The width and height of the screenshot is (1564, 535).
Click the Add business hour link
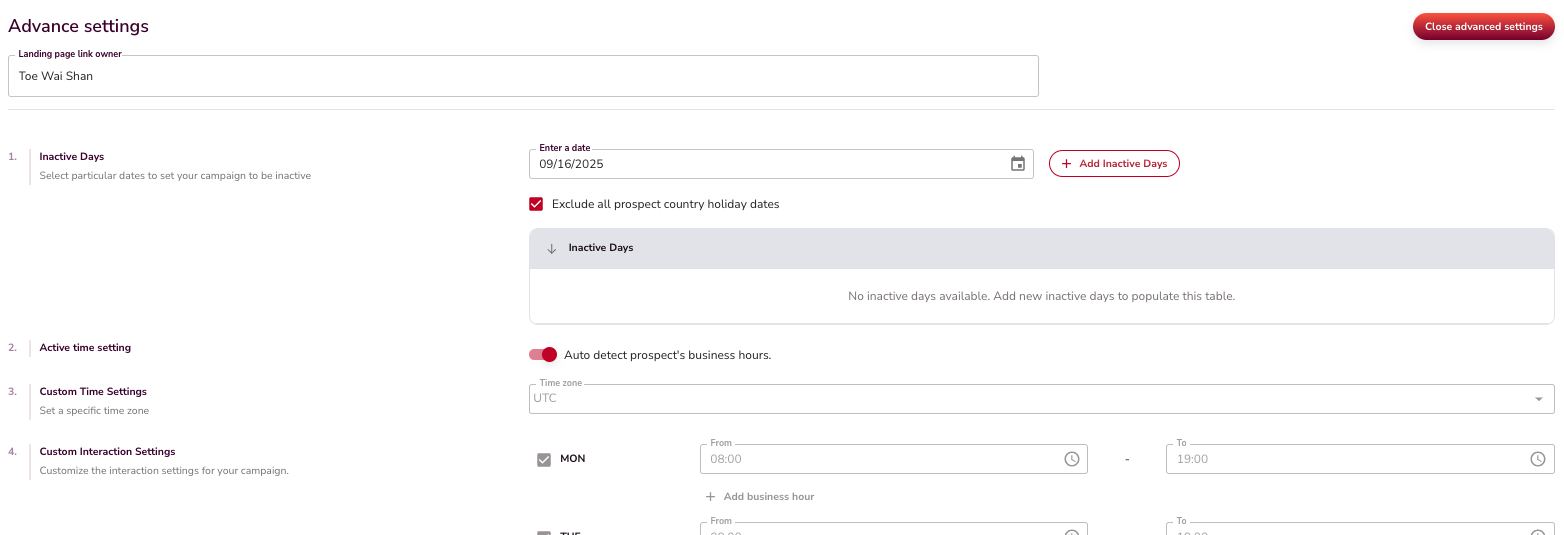[768, 497]
